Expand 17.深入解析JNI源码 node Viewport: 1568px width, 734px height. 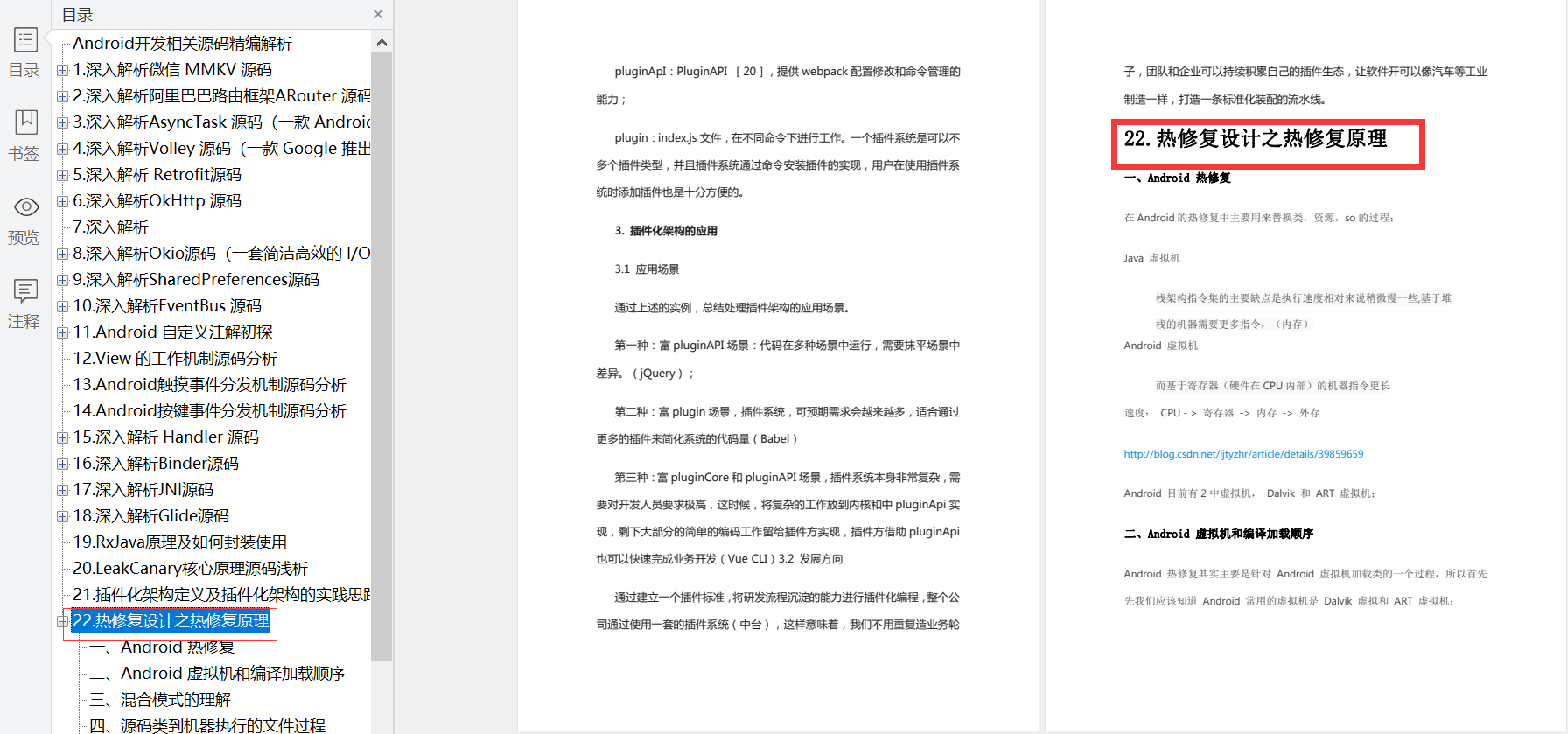tap(62, 490)
